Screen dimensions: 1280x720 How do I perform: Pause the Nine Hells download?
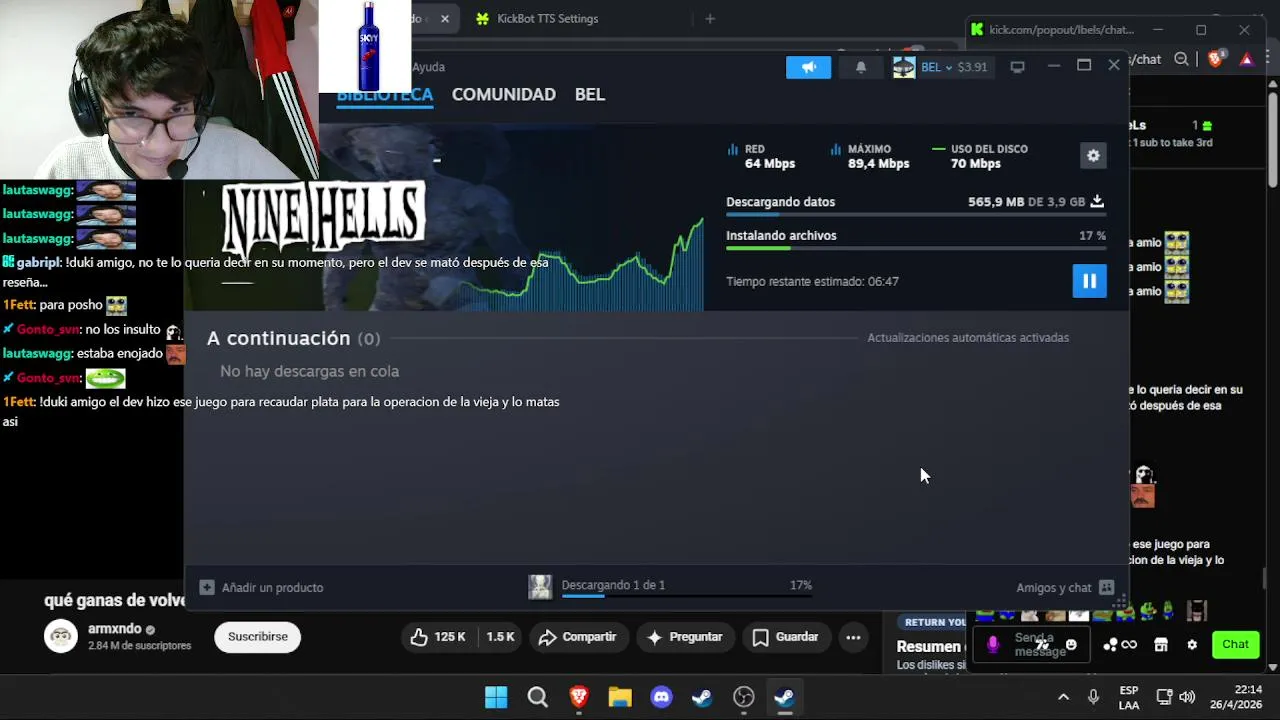pos(1089,281)
